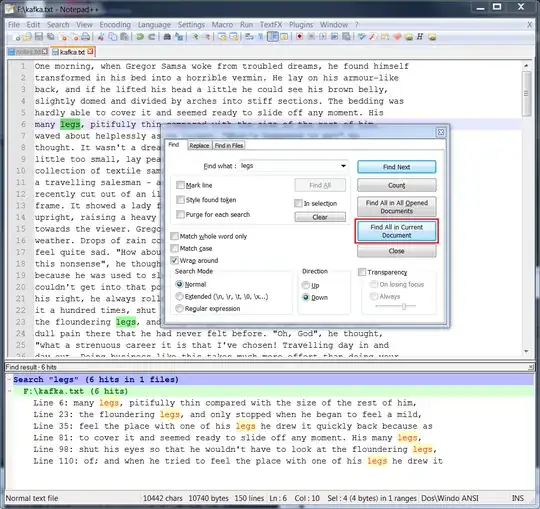Tick the Transparency checkbox
This screenshot has height=509, width=540.
coord(362,272)
